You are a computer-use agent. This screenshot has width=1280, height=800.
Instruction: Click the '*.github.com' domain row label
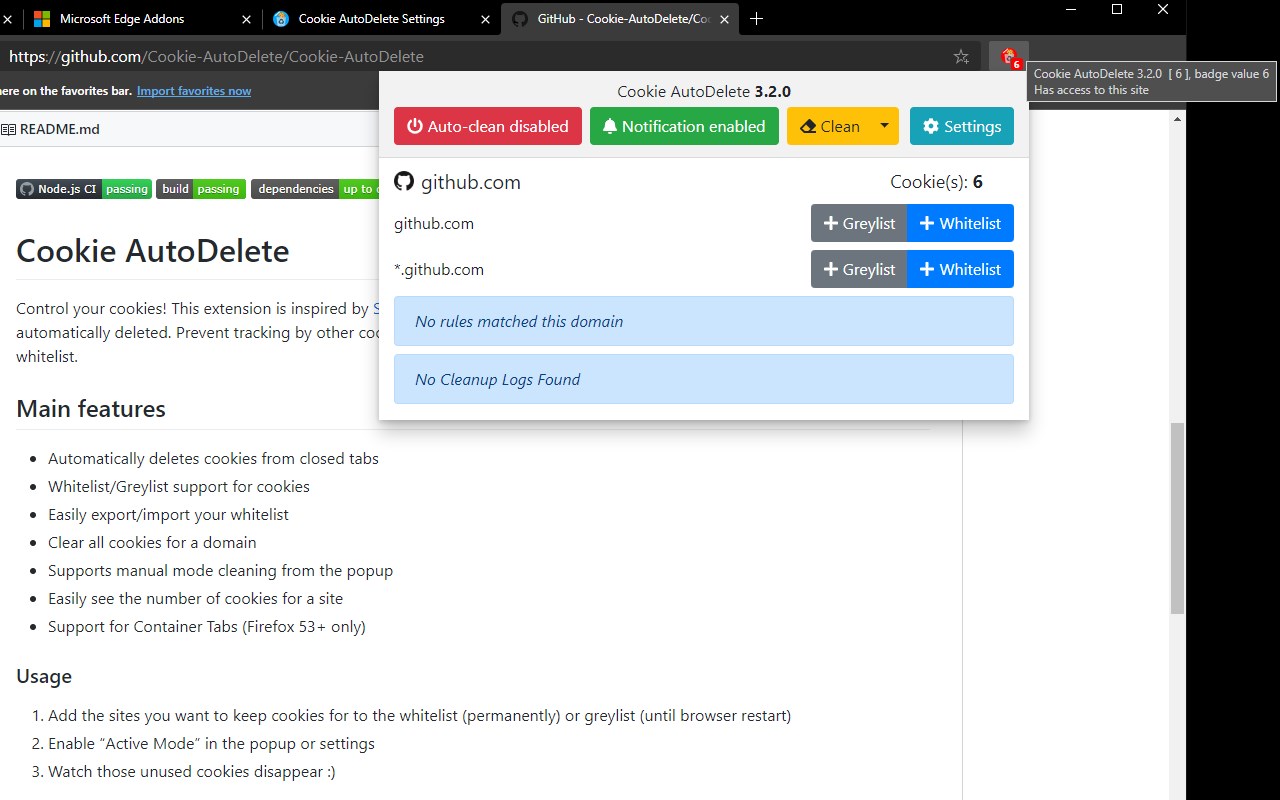coord(439,269)
